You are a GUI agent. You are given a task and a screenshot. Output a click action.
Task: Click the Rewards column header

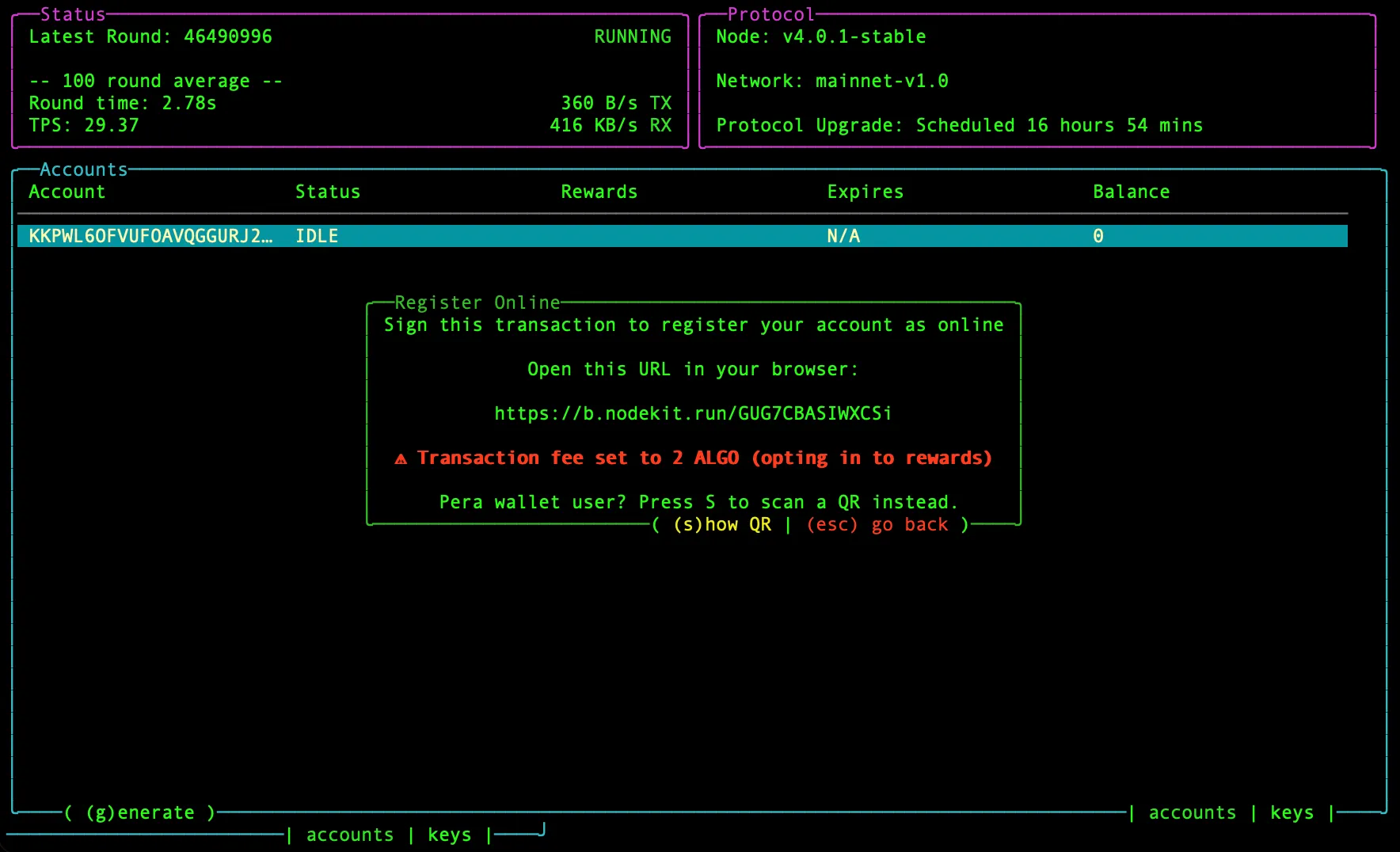point(599,191)
